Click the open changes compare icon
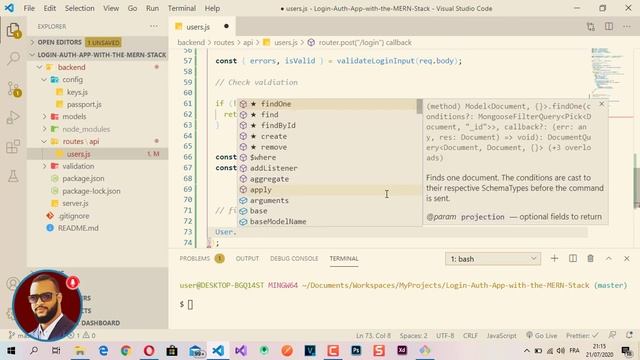The height and width of the screenshot is (360, 640). pos(591,27)
